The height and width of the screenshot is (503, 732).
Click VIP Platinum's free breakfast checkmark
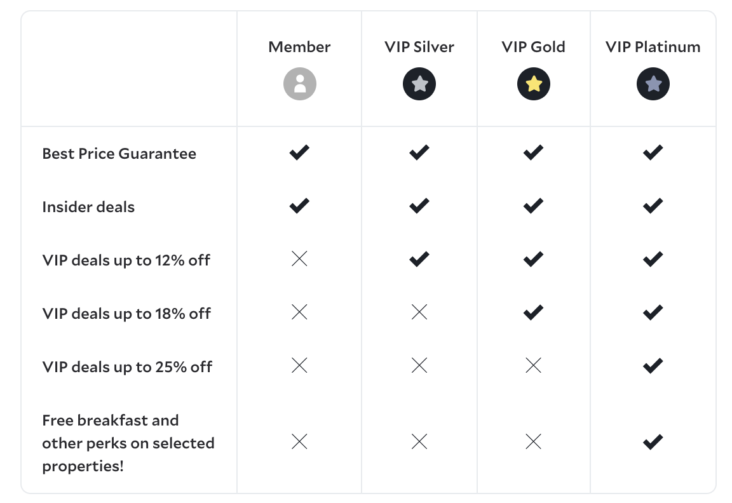[x=653, y=441]
